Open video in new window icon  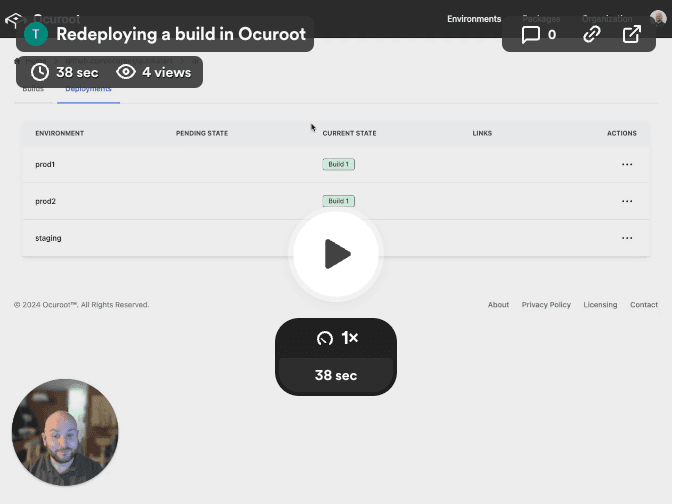(x=632, y=34)
